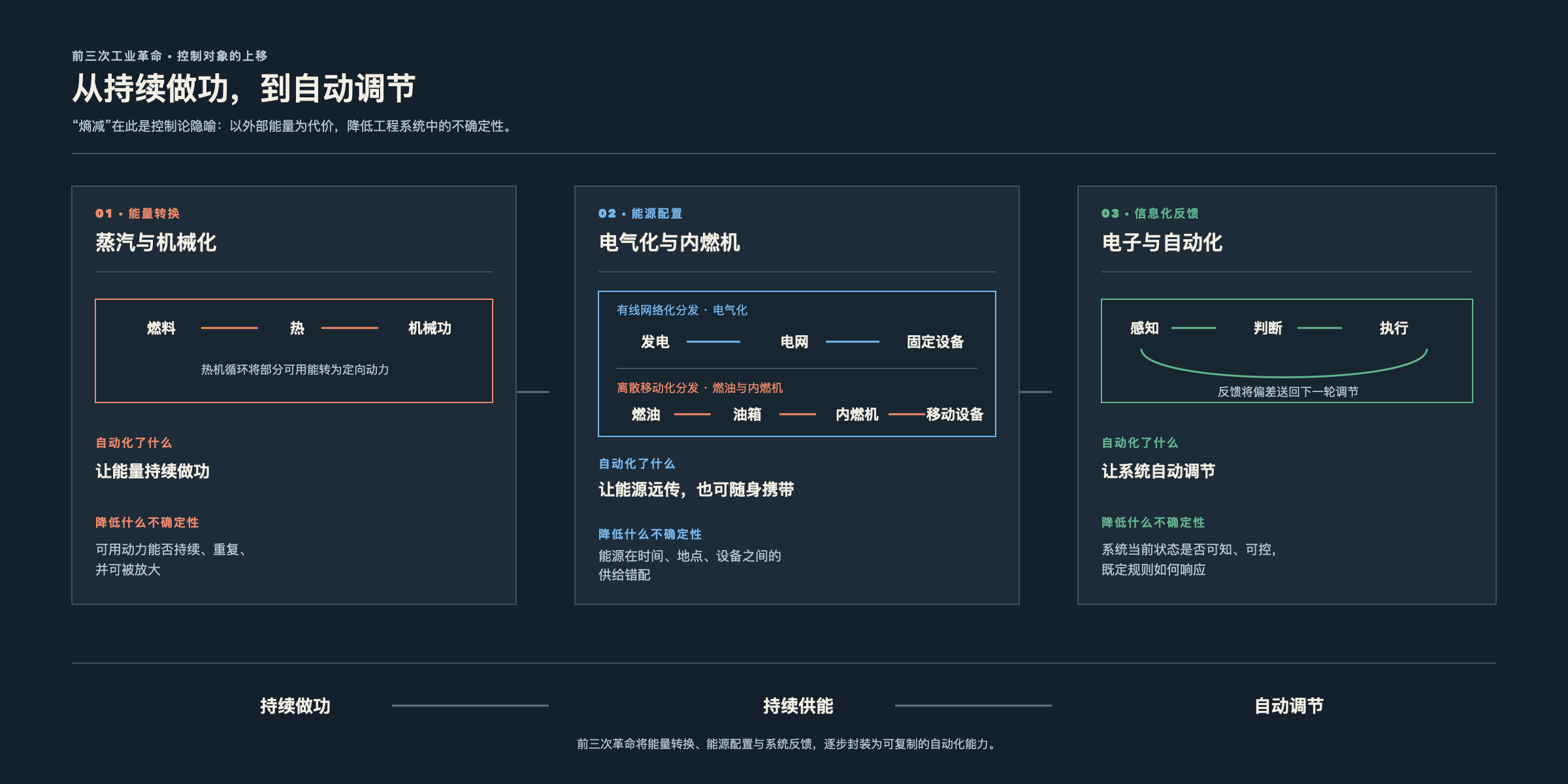Viewport: 1568px width, 784px height.
Task: Click the overline 前三次工业革命・控制对象的上移
Action: 170,56
